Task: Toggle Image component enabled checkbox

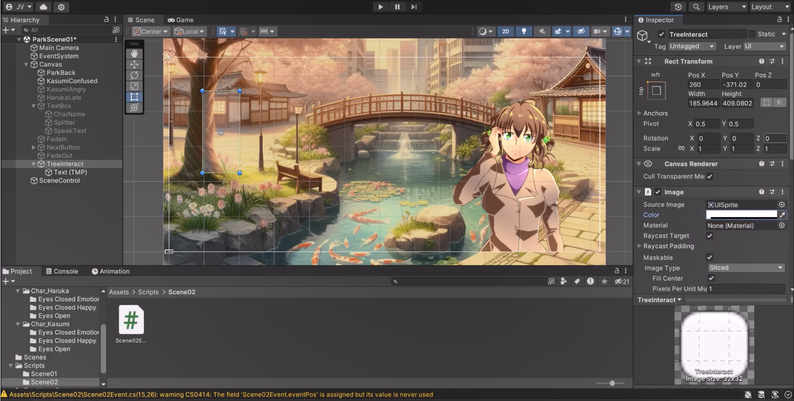Action: click(x=658, y=192)
